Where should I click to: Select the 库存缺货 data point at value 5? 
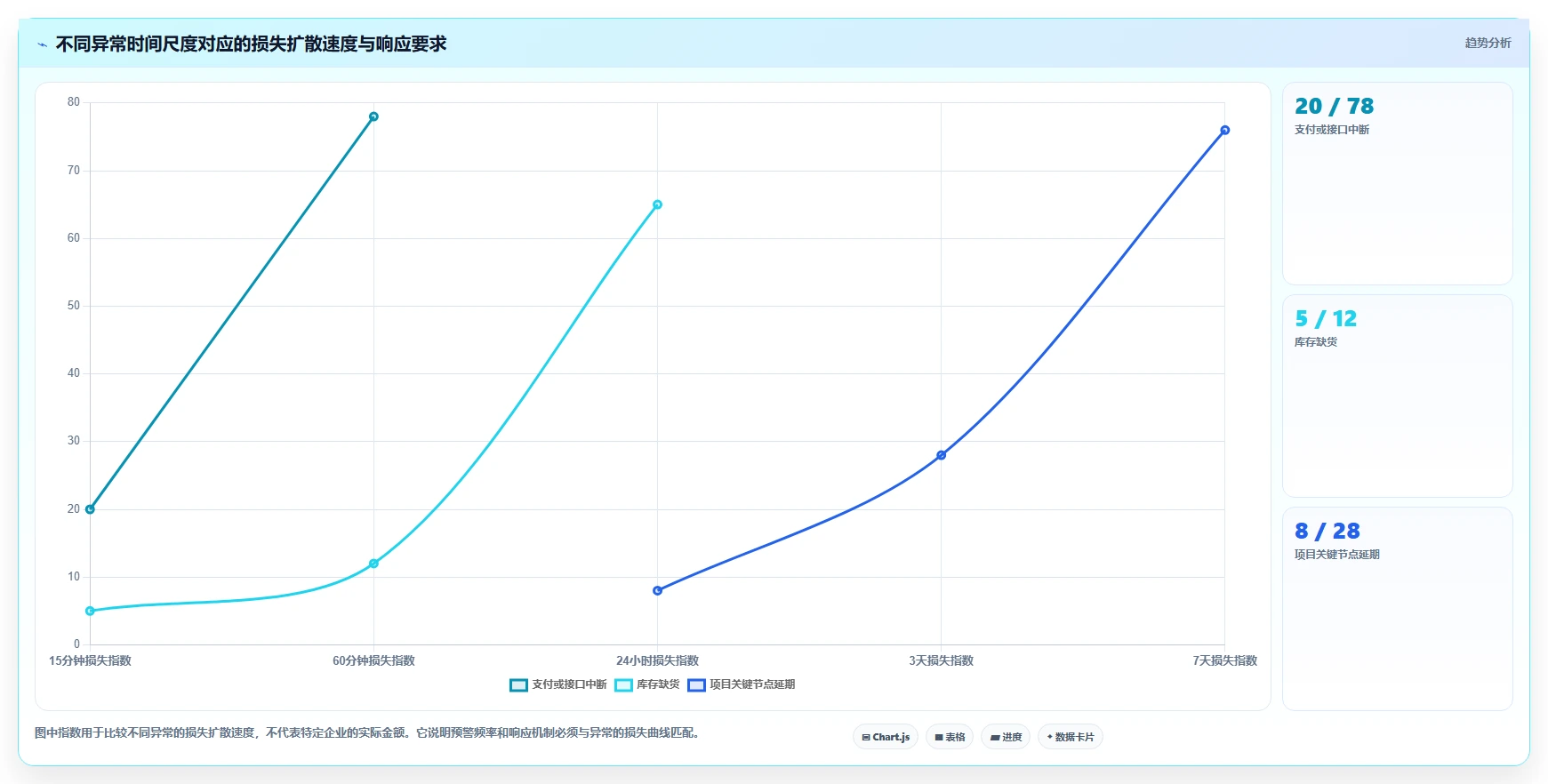pos(90,611)
